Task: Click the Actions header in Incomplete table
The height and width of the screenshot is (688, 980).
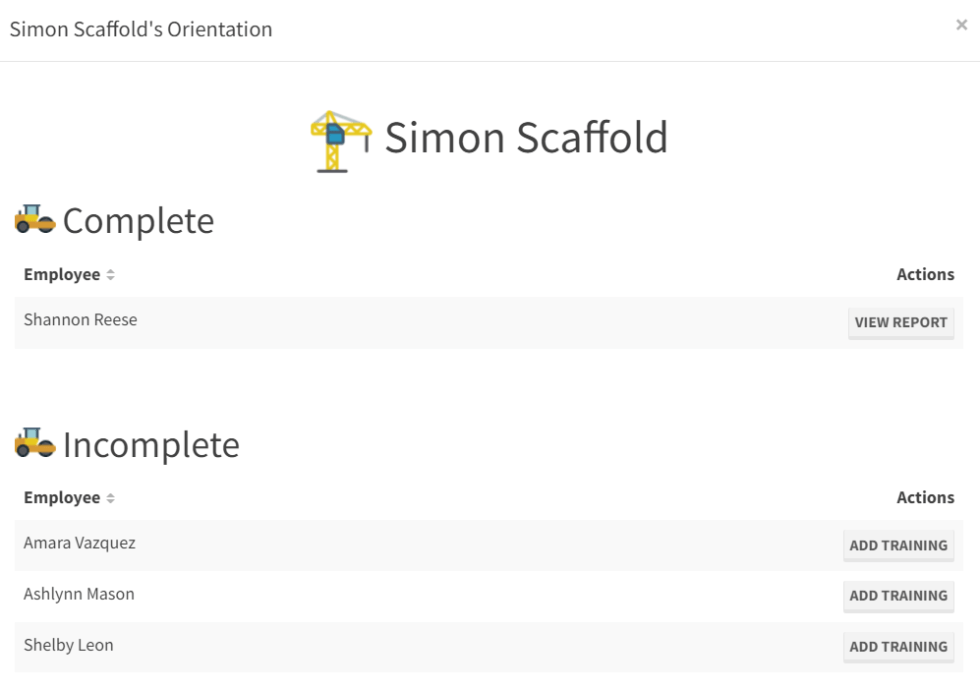Action: (925, 497)
